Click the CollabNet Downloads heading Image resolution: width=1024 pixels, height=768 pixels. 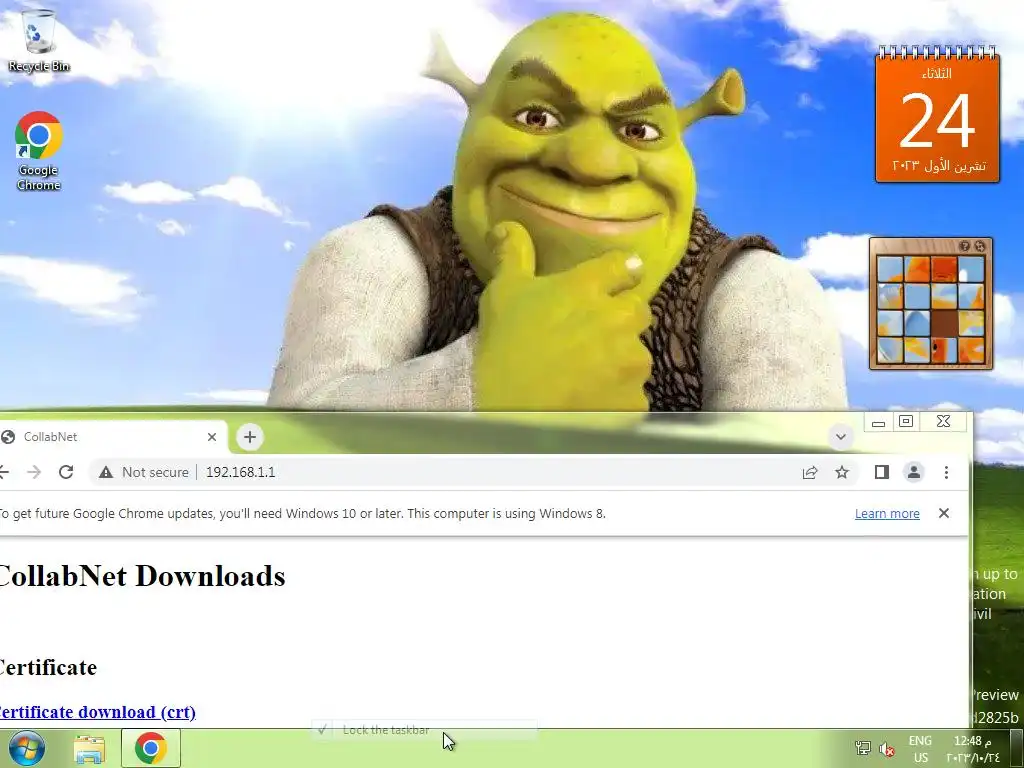[x=141, y=576]
